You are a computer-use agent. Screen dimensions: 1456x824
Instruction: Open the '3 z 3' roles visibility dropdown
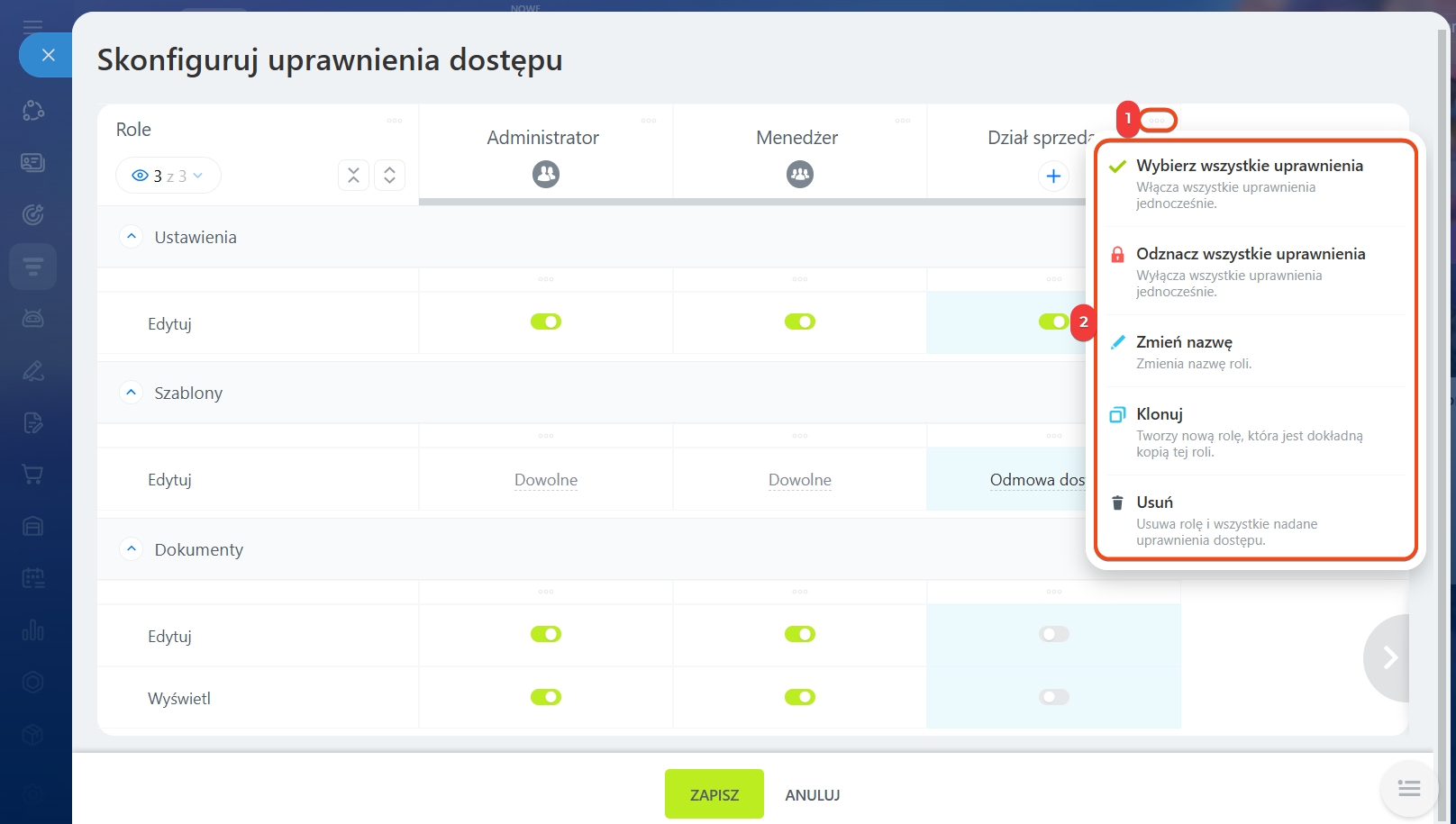168,176
